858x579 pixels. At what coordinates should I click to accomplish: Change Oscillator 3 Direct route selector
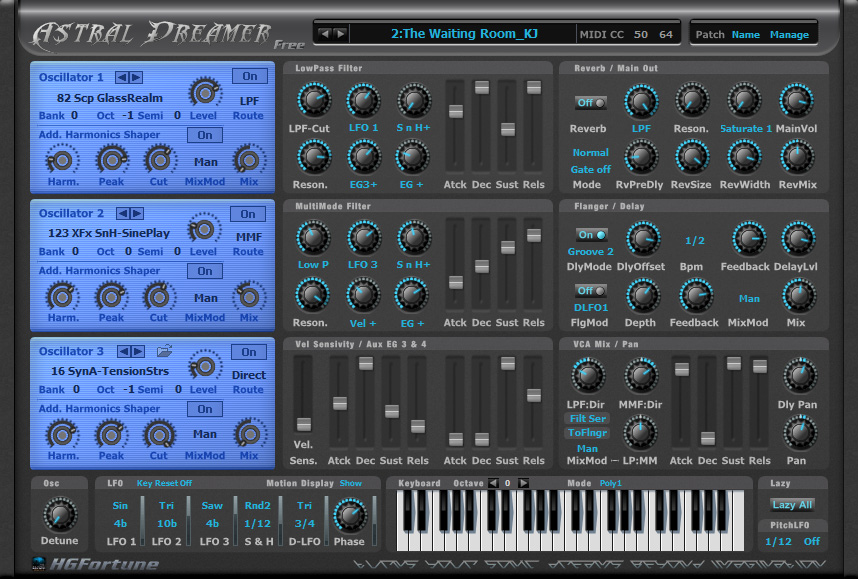point(249,375)
